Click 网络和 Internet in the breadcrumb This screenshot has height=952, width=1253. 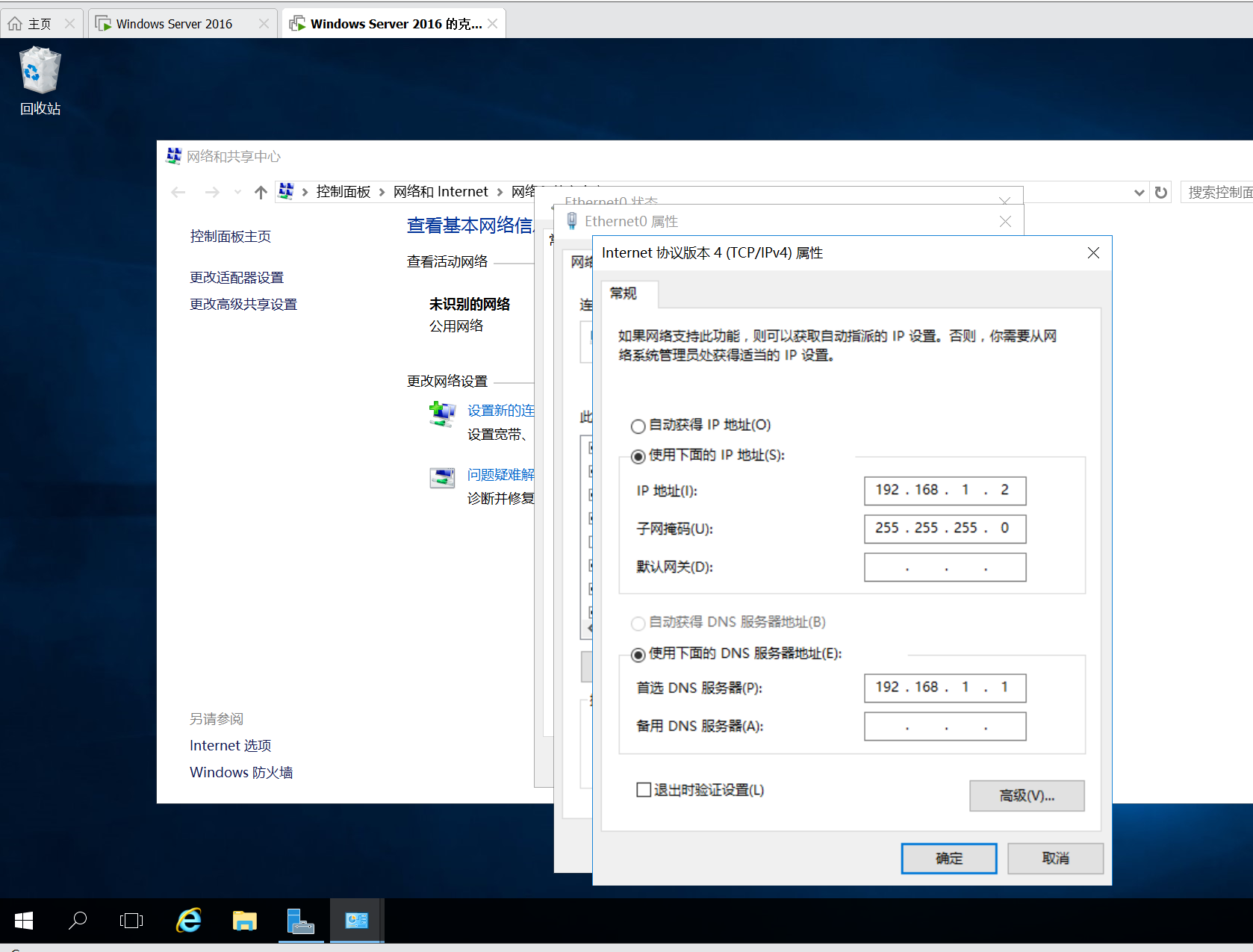click(x=441, y=192)
